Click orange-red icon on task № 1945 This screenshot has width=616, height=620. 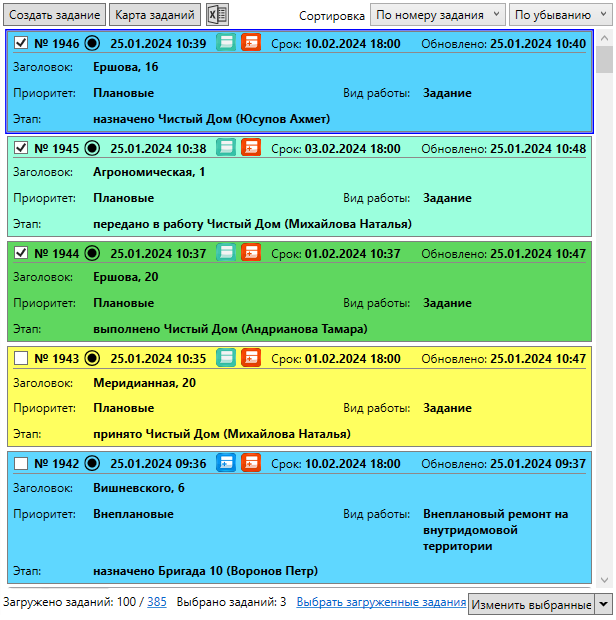click(251, 148)
